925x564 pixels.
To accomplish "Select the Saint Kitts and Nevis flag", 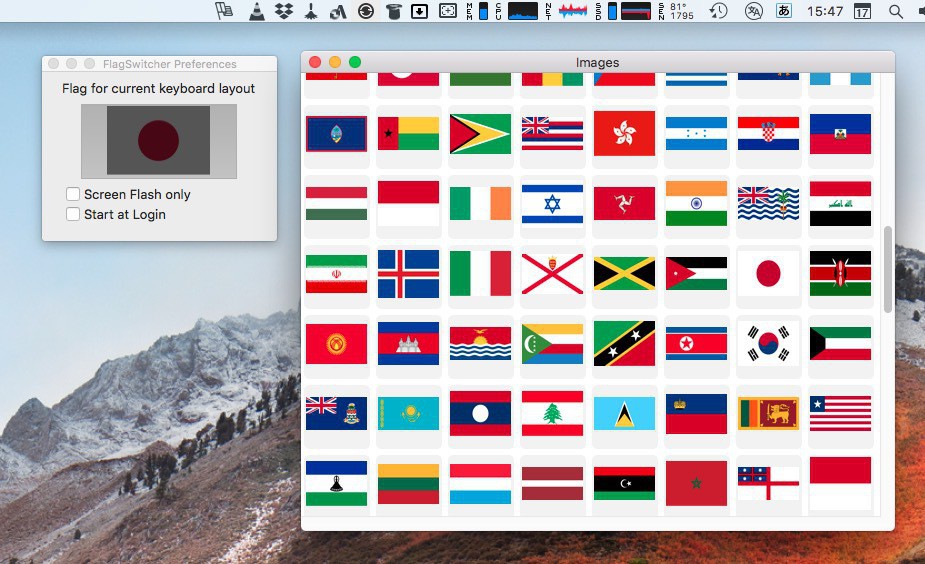I will point(624,343).
